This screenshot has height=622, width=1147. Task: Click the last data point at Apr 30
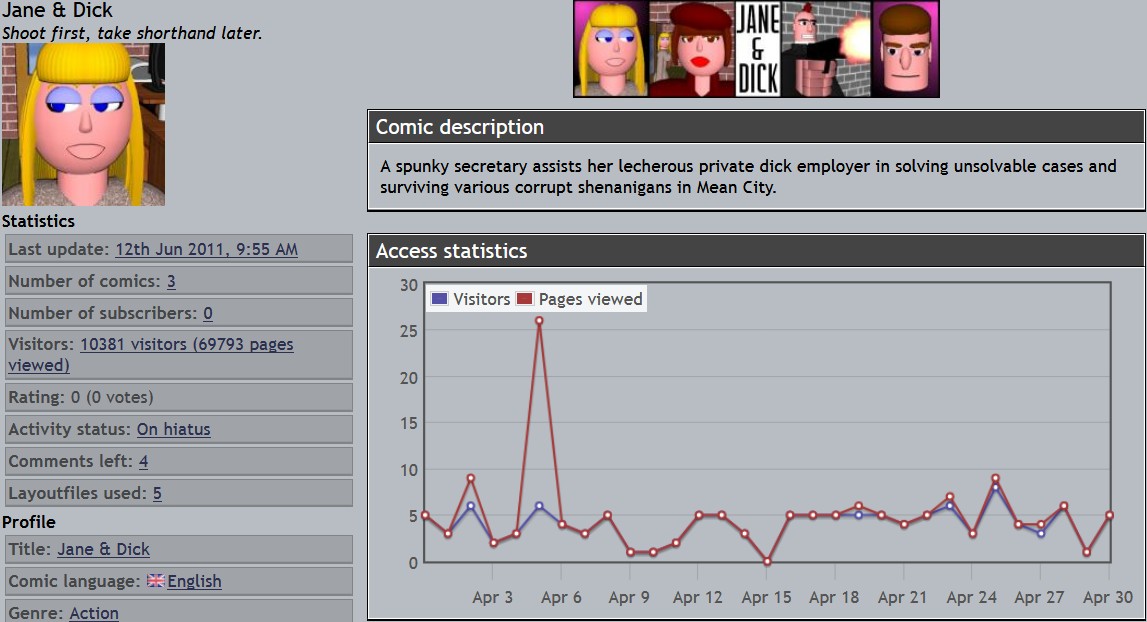[1110, 515]
